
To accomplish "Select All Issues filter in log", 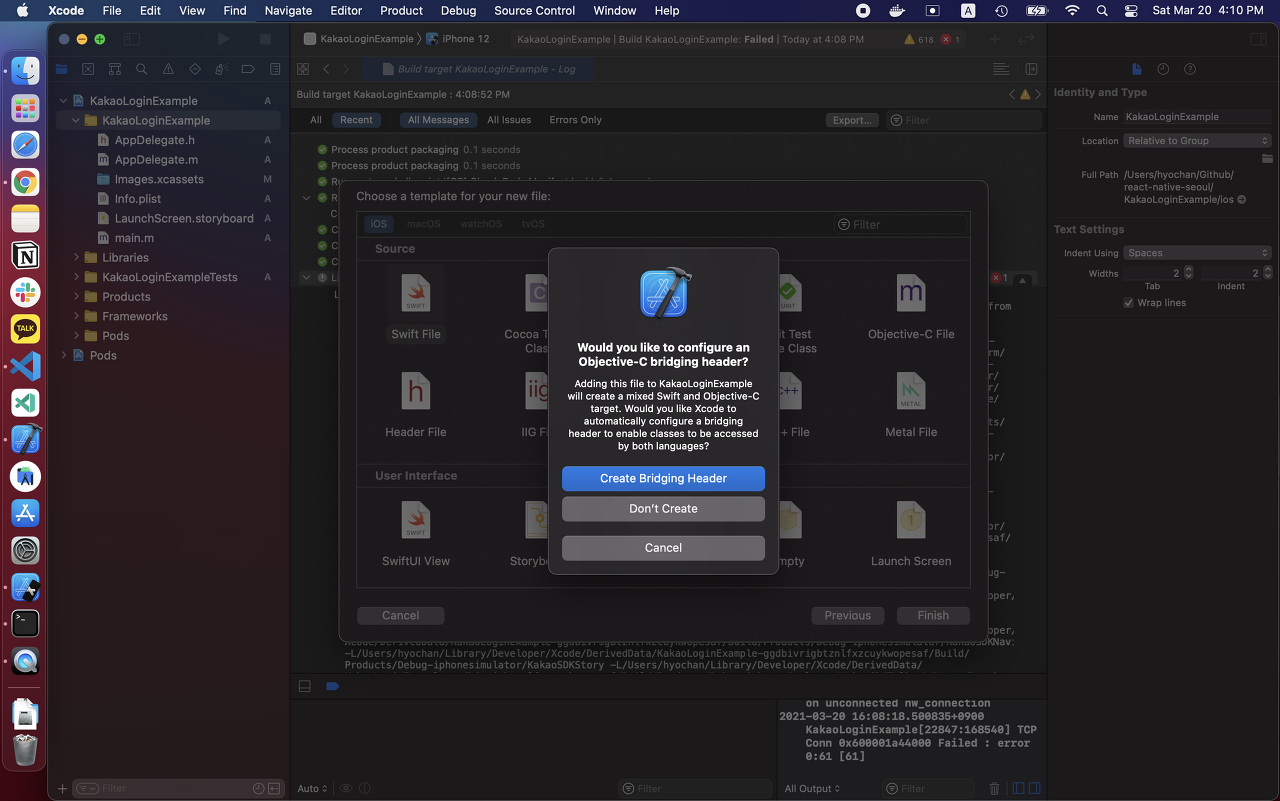I will tap(509, 120).
